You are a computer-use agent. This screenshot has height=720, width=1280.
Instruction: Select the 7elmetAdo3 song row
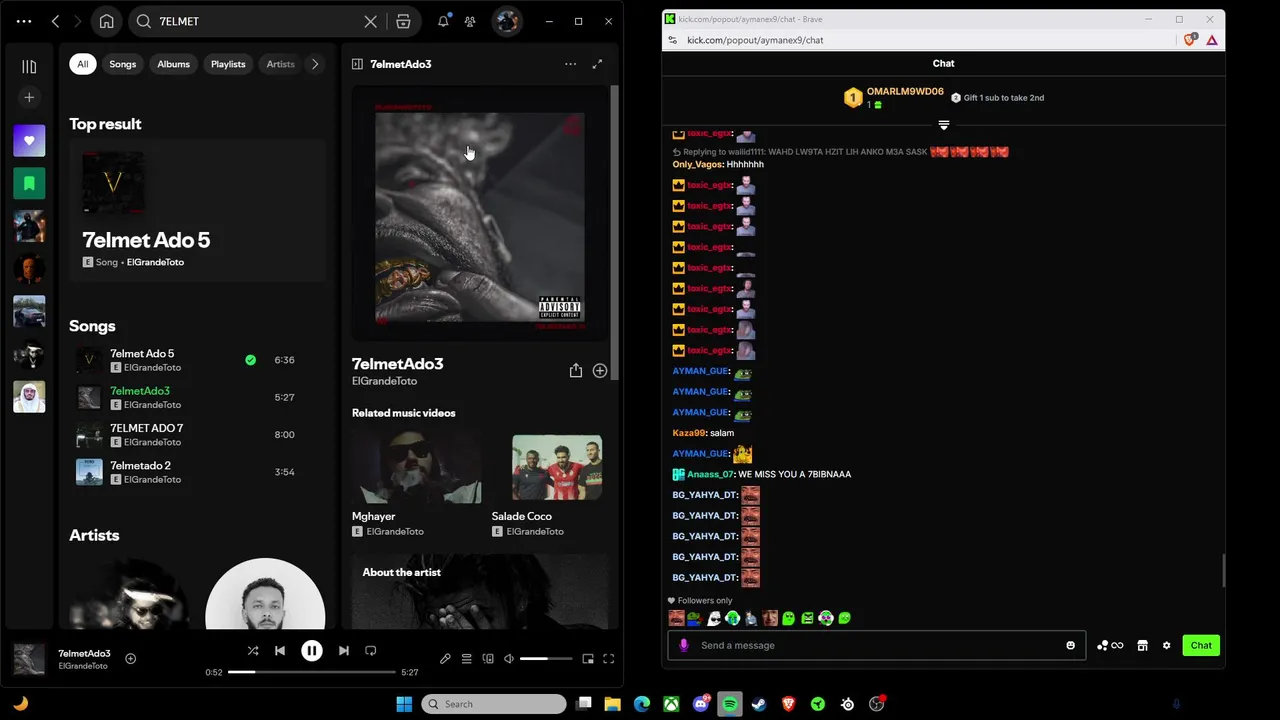(x=197, y=397)
